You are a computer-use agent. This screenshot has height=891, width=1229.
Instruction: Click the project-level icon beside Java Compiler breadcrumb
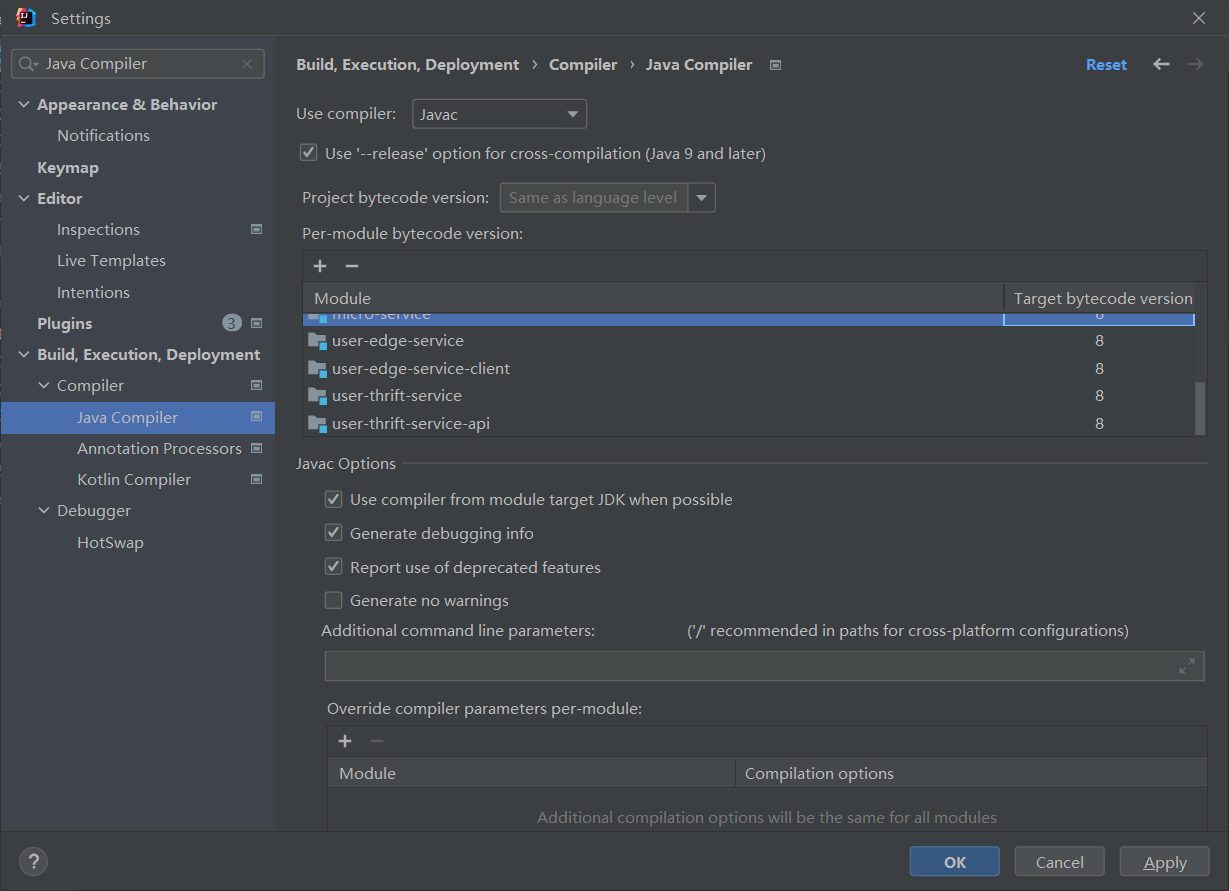(775, 65)
